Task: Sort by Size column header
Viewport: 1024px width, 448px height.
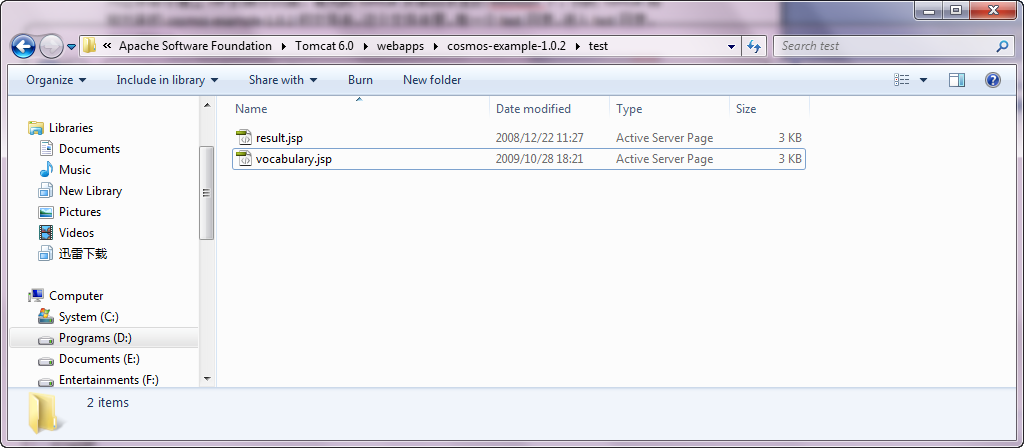Action: (769, 109)
